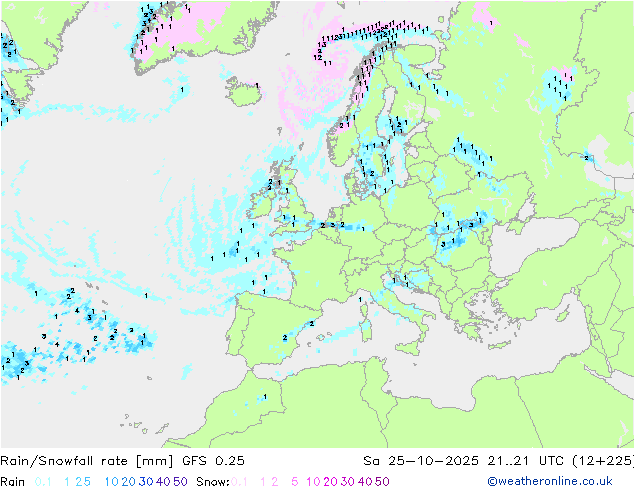Click the Snow legend value 50
This screenshot has height=490, width=634.
[x=382, y=482]
